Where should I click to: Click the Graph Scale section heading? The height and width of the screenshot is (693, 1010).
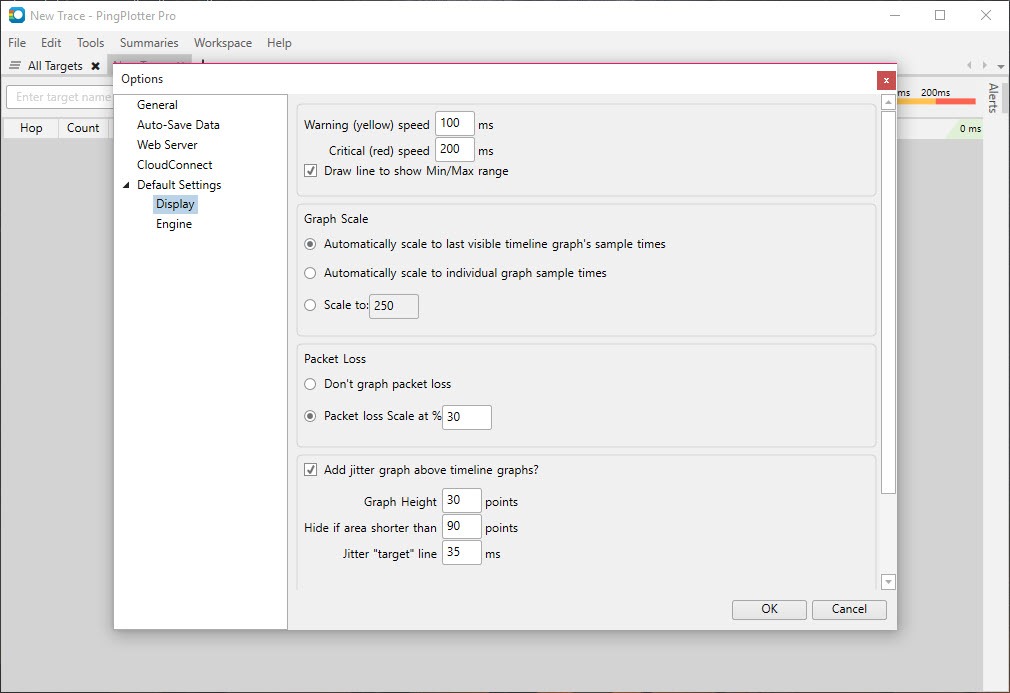tap(336, 219)
